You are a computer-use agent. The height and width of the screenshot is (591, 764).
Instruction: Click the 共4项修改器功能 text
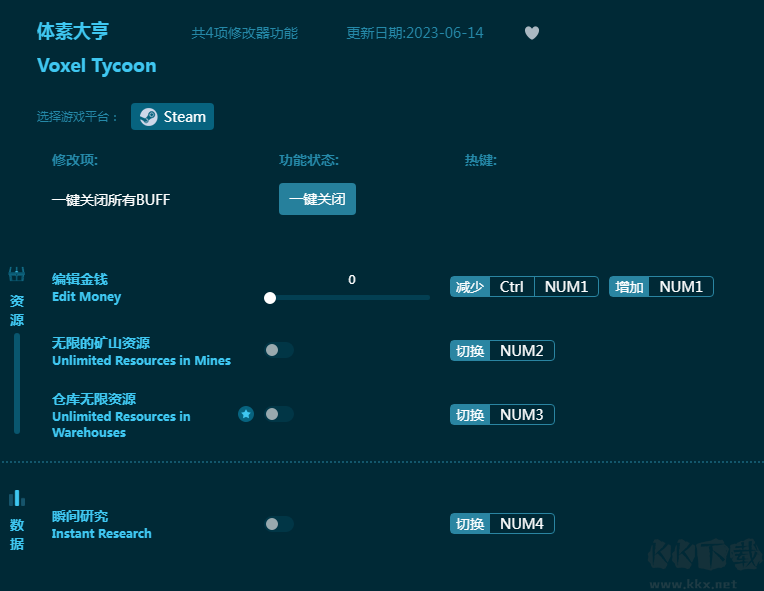point(245,33)
